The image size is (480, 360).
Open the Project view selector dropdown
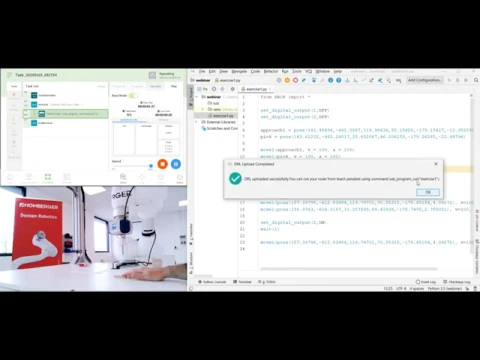pos(202,89)
